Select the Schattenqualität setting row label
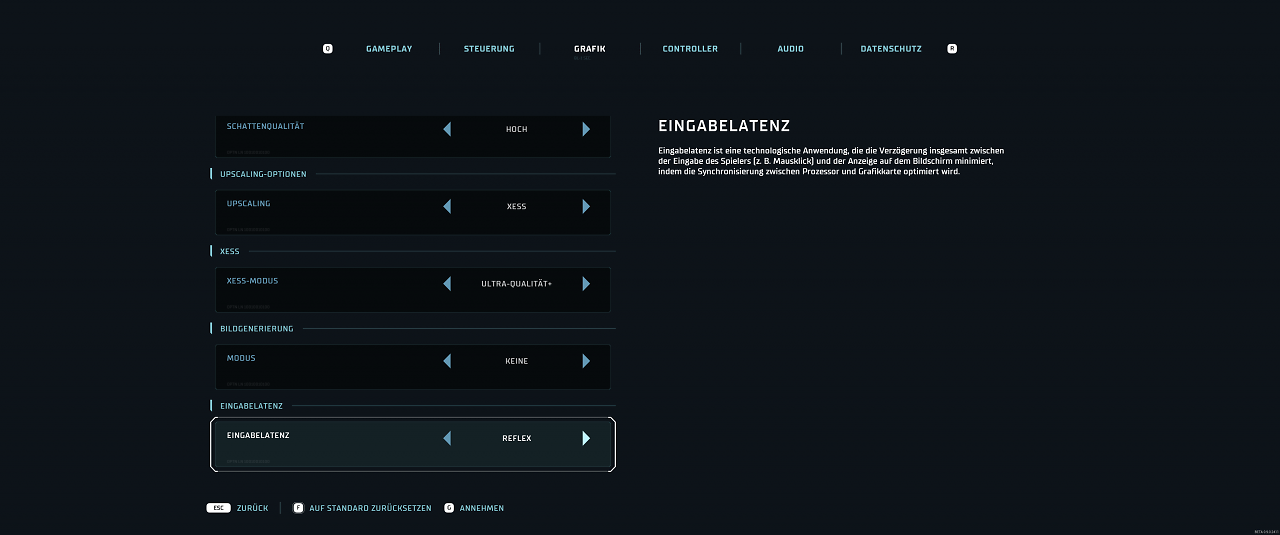This screenshot has width=1280, height=535. [x=265, y=126]
